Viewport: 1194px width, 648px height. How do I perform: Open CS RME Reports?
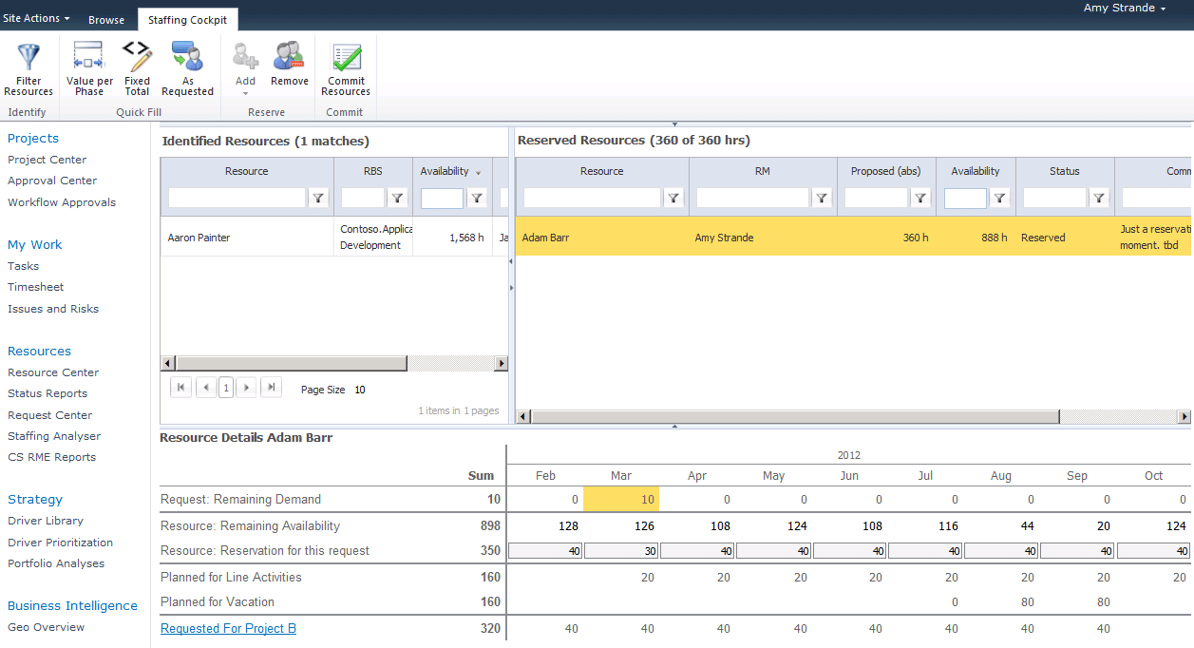tap(52, 457)
